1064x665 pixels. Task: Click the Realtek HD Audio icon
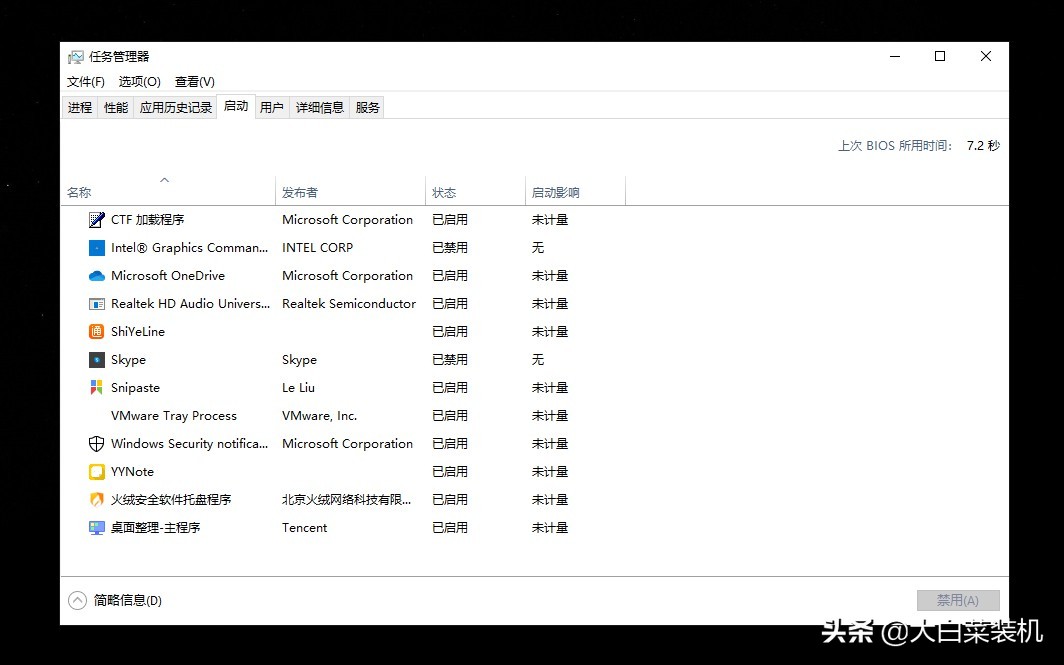tap(96, 304)
